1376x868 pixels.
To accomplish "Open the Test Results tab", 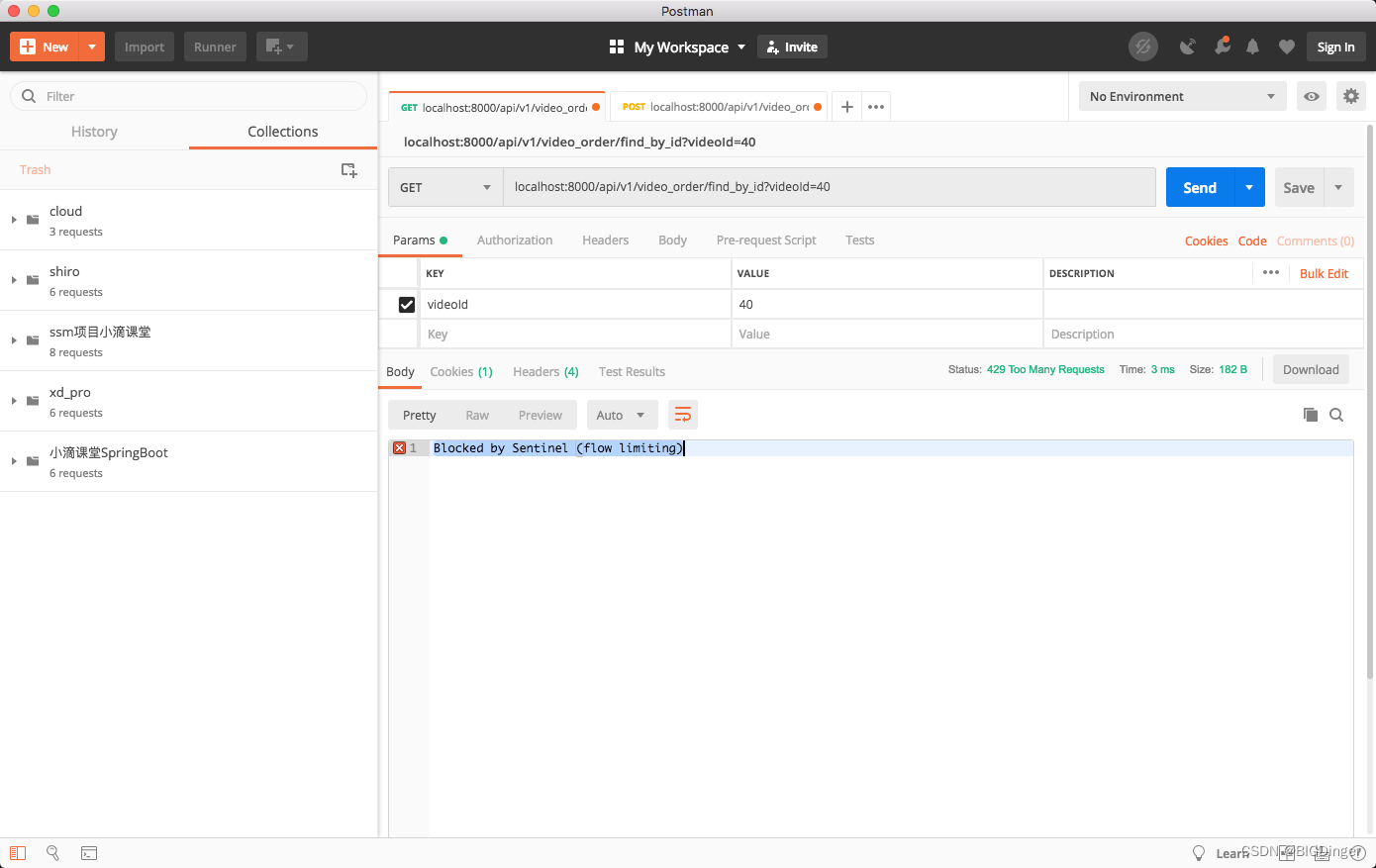I will (x=632, y=372).
